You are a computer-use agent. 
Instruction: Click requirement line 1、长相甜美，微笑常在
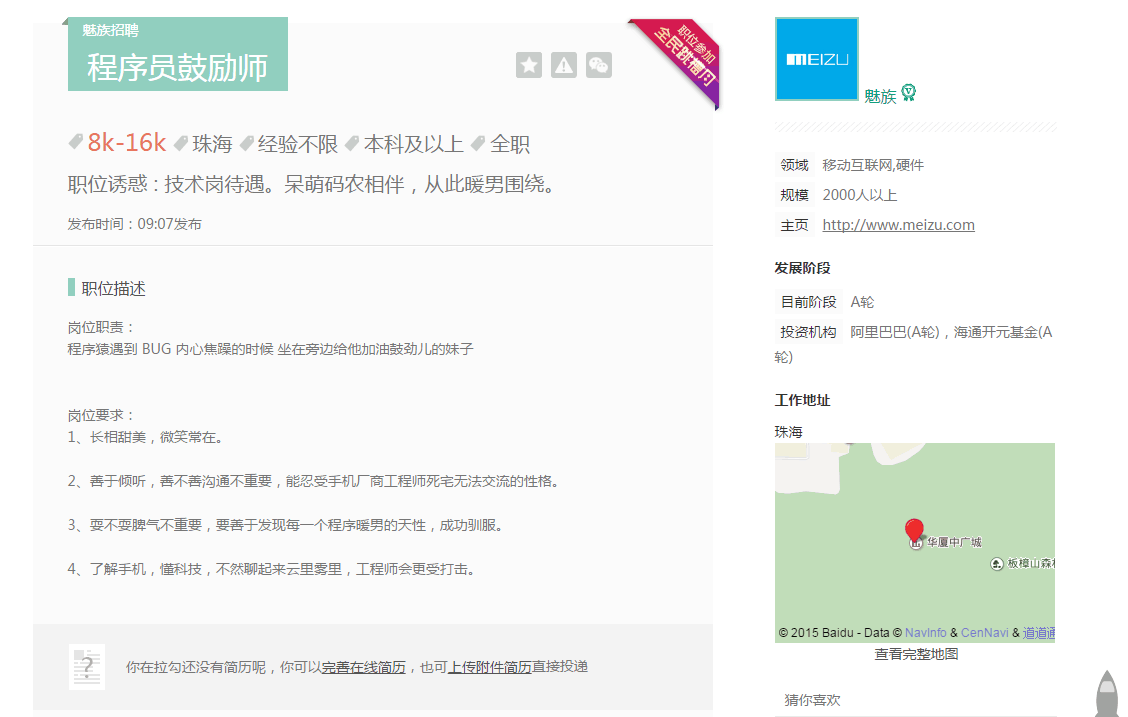[x=147, y=437]
